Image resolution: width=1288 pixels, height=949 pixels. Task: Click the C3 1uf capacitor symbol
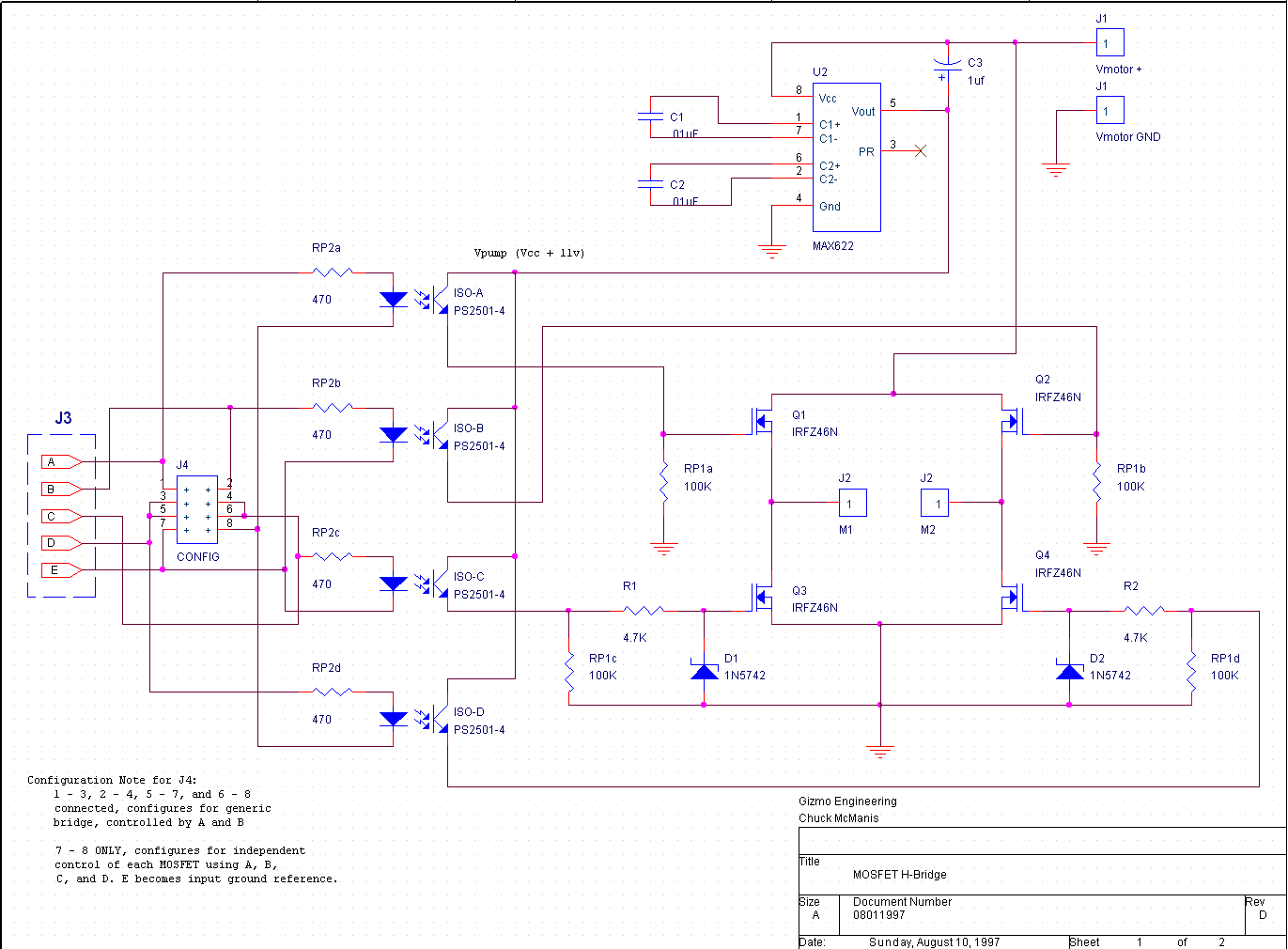click(948, 68)
